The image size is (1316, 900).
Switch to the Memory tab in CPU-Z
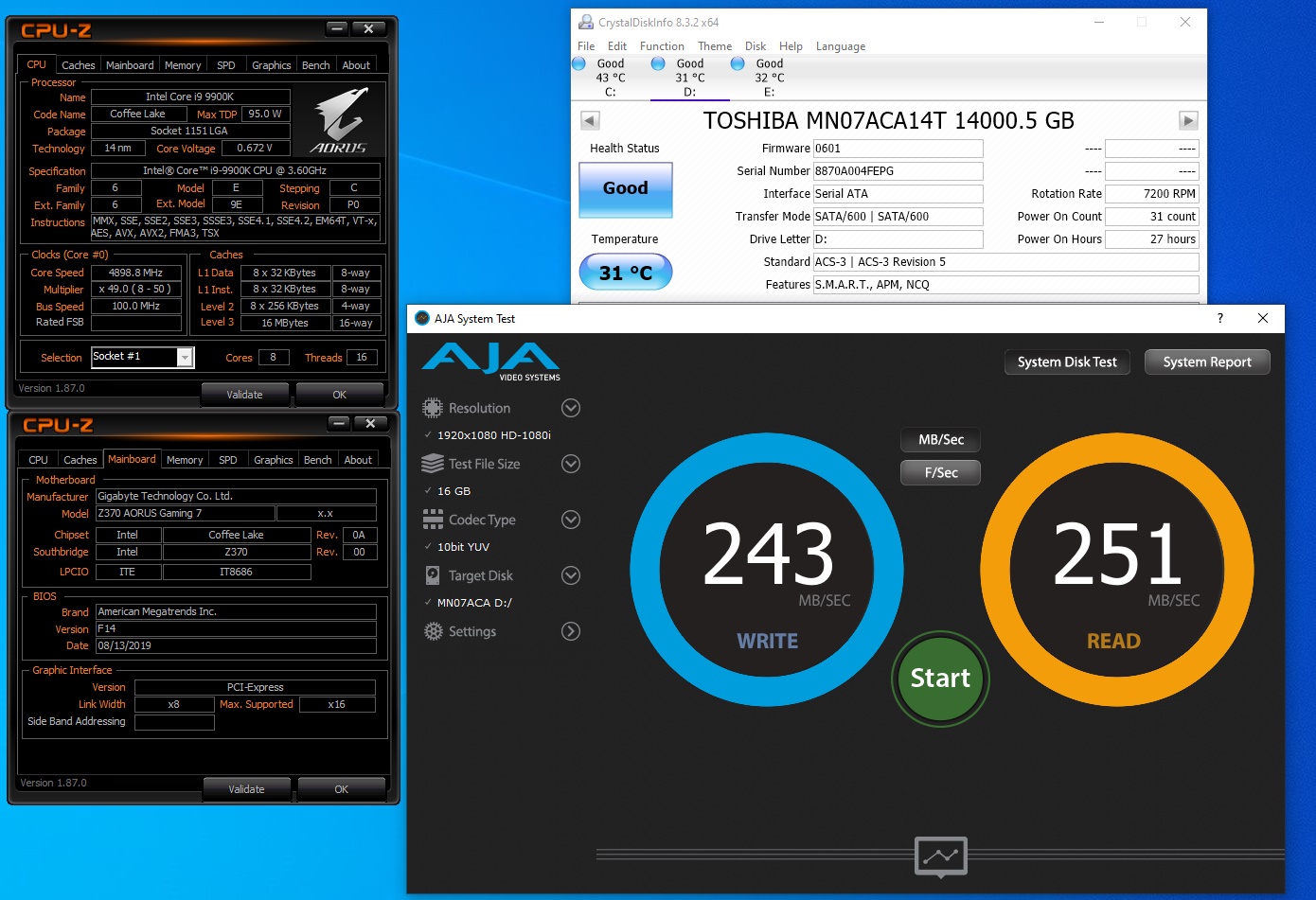pyautogui.click(x=183, y=65)
